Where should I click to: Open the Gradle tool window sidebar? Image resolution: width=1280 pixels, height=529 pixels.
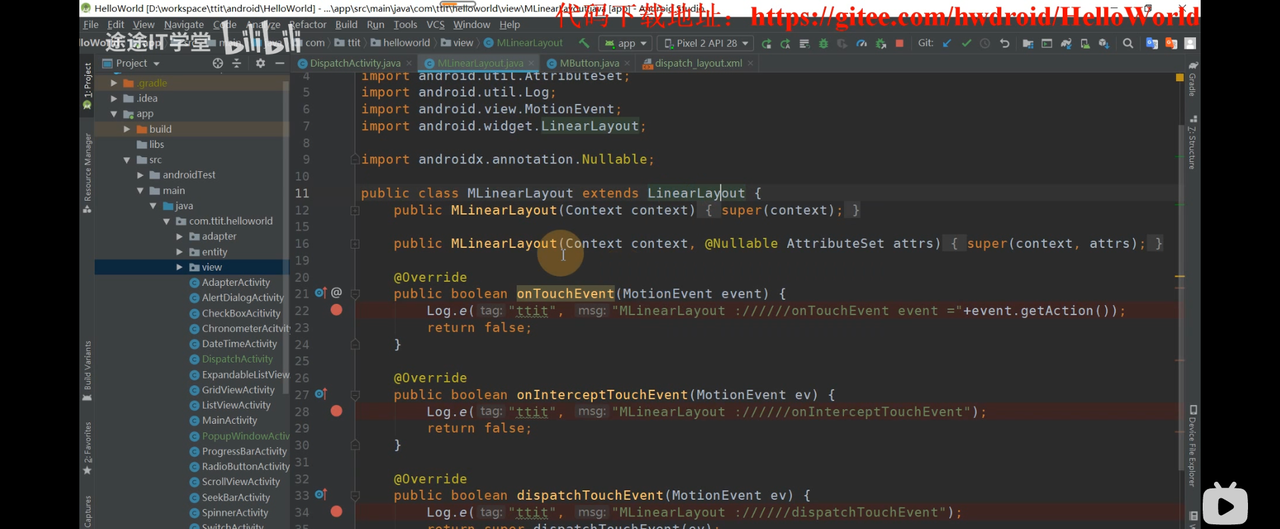[1192, 81]
